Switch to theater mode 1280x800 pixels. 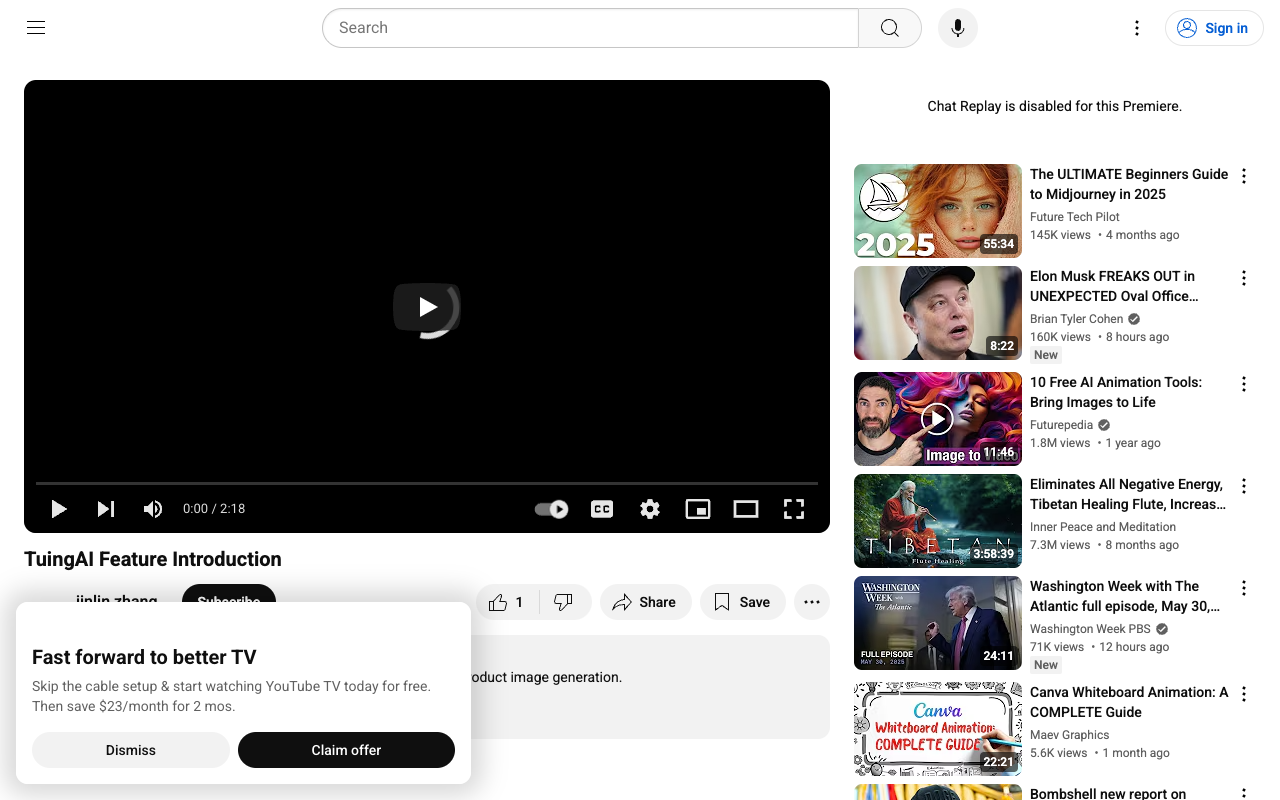(x=746, y=509)
